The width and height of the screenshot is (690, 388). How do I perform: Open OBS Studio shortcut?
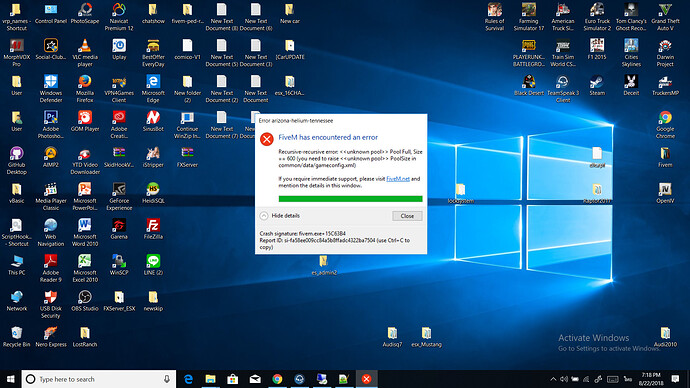pyautogui.click(x=85, y=301)
